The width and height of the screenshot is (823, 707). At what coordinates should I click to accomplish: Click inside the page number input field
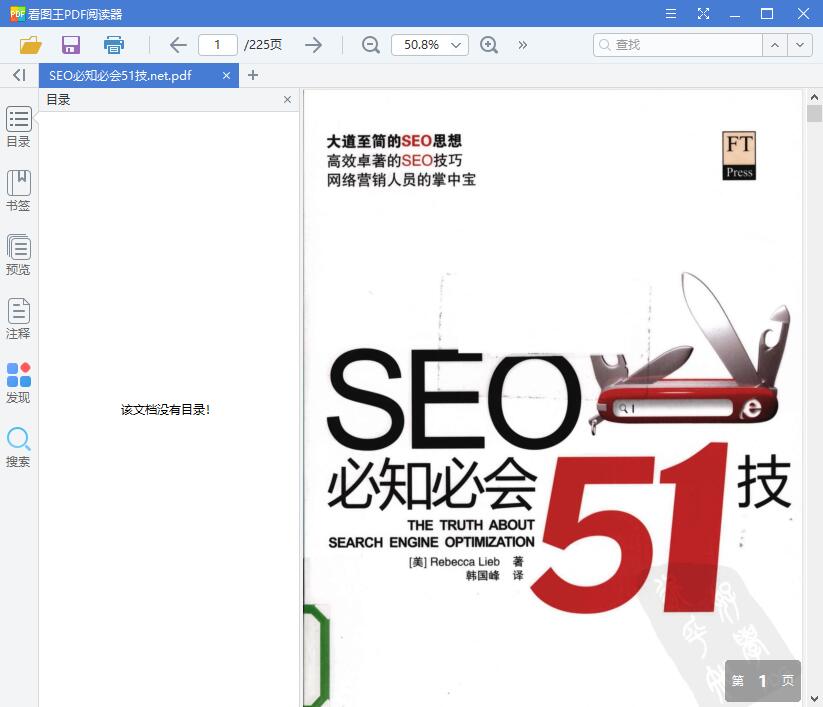(x=217, y=45)
